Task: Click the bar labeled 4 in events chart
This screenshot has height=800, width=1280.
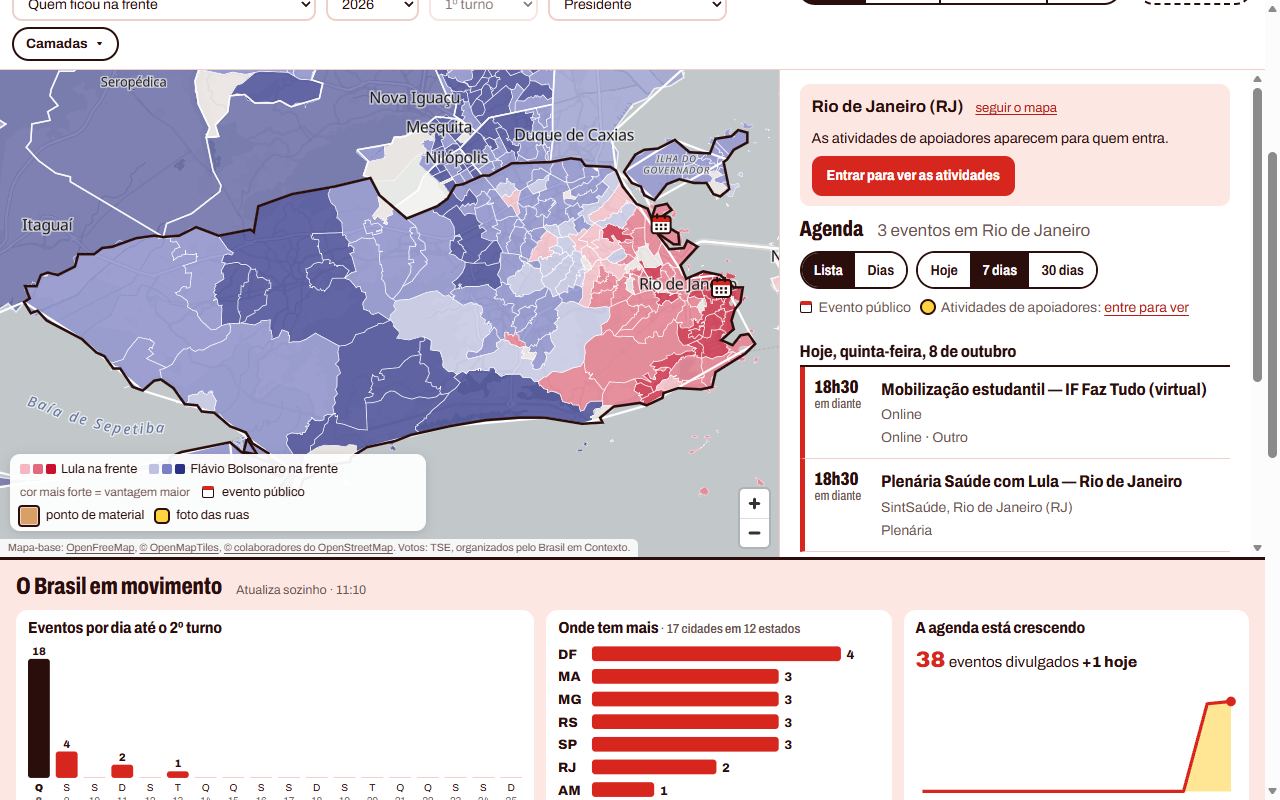Action: (67, 765)
